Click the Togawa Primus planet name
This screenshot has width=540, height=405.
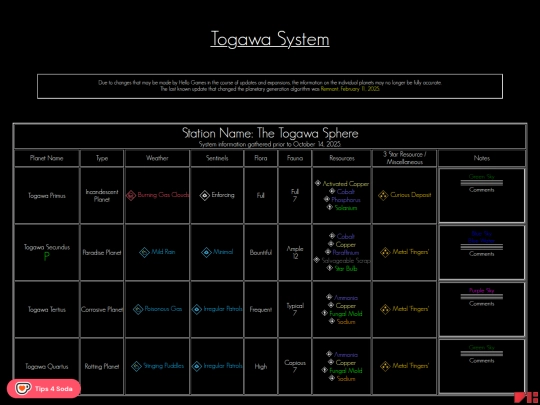pos(46,196)
